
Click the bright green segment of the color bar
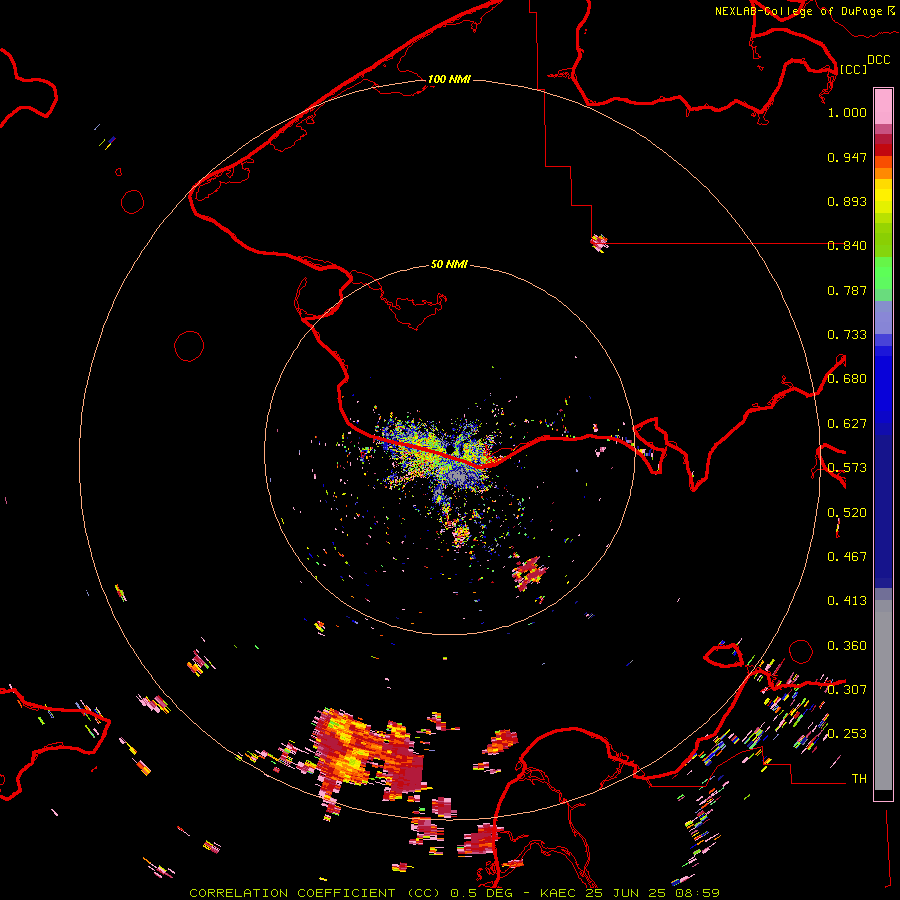click(883, 273)
